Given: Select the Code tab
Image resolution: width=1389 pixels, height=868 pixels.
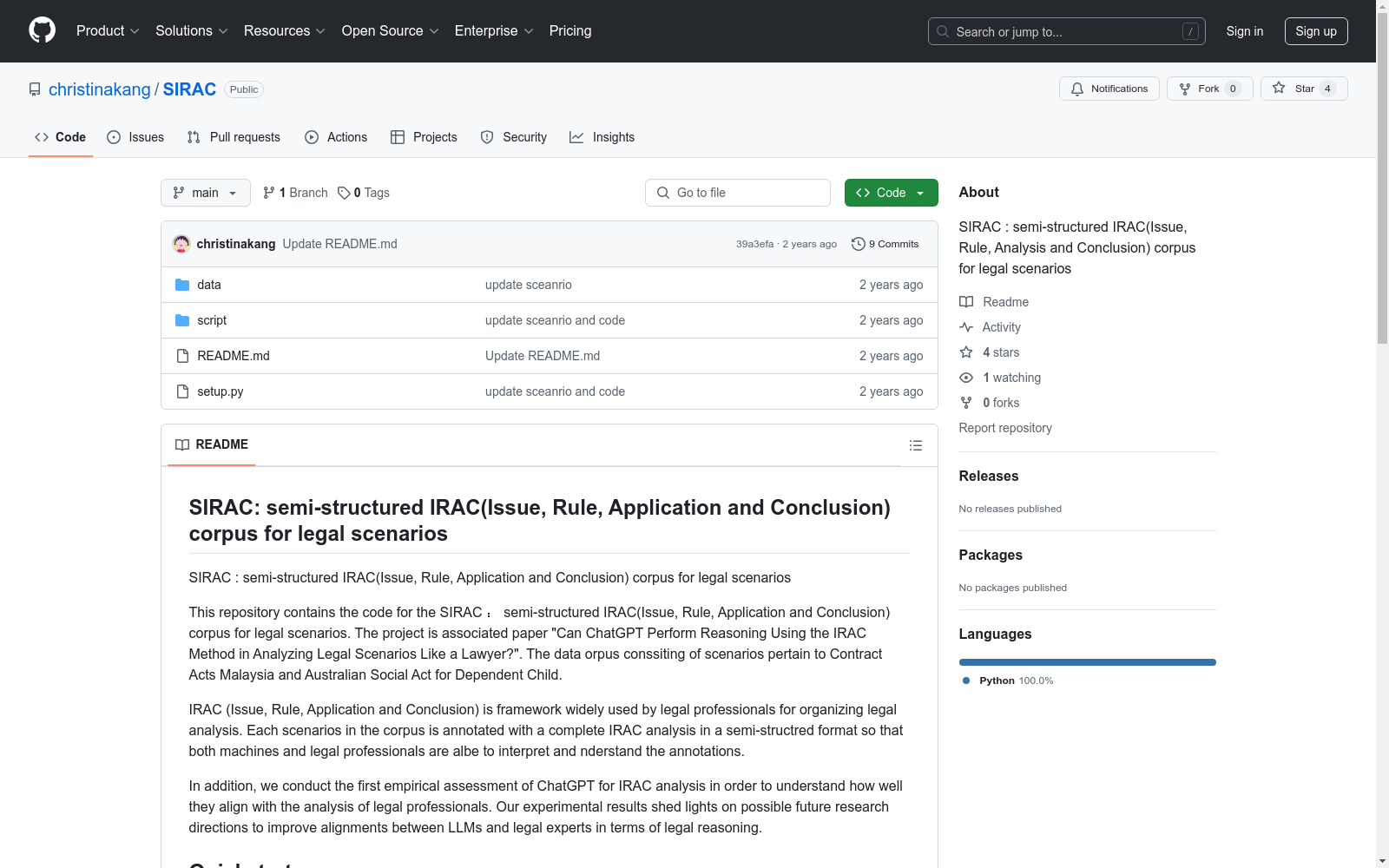Looking at the screenshot, I should (x=61, y=137).
